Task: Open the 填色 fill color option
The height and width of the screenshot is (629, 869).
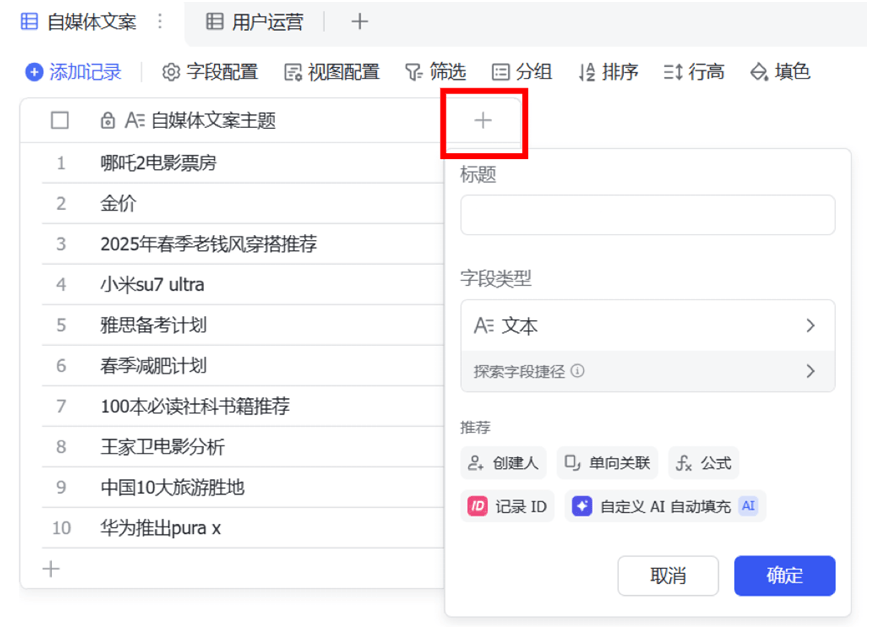Action: [x=780, y=72]
